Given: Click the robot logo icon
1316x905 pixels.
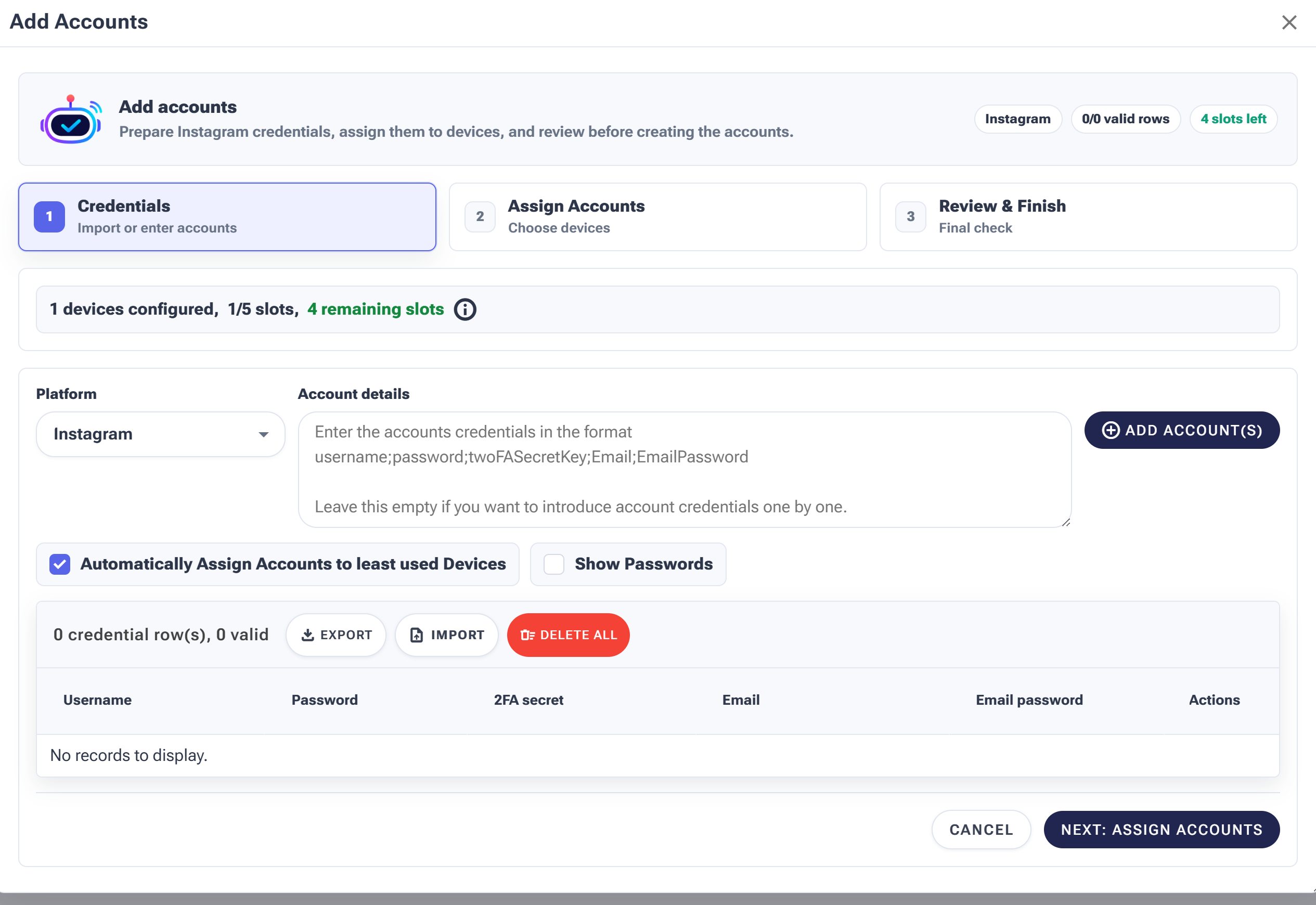Looking at the screenshot, I should [71, 119].
